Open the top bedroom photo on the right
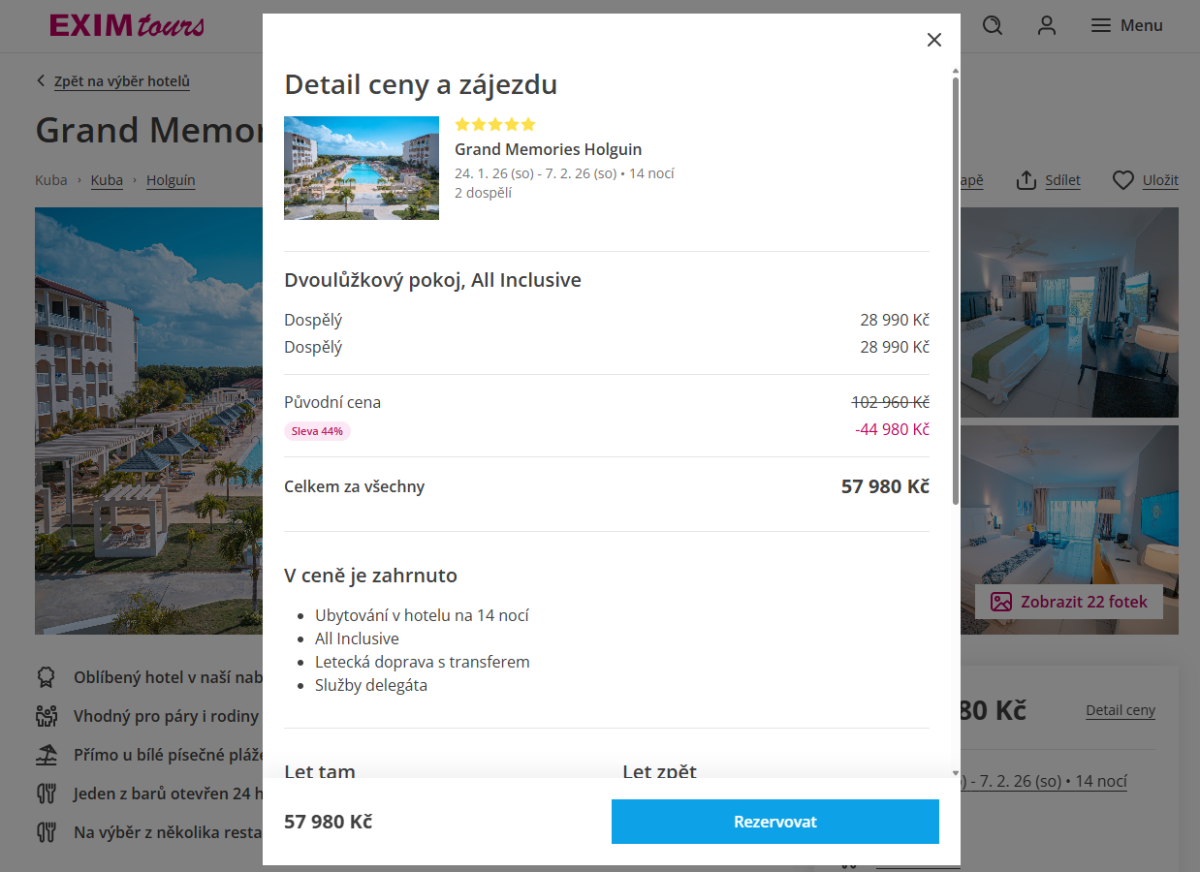 (1069, 312)
